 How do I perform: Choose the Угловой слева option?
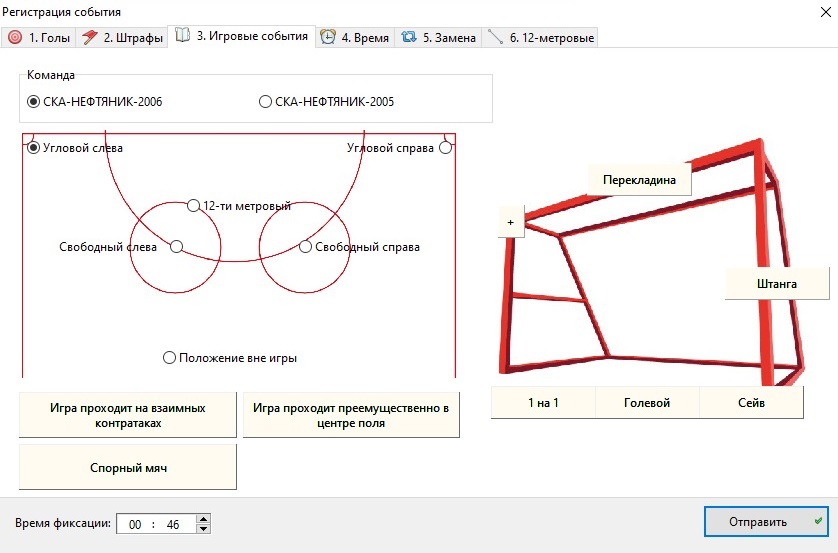tap(75, 148)
